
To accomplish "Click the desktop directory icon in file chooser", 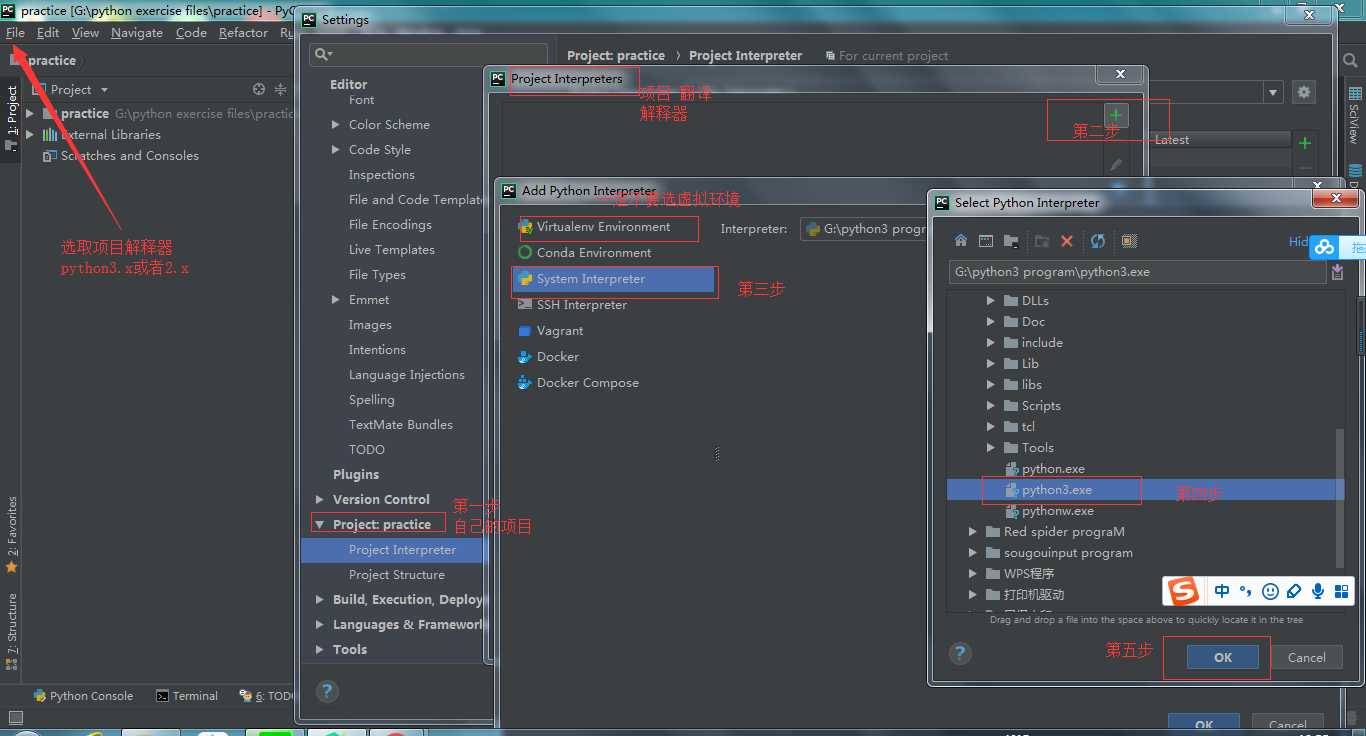I will (986, 241).
